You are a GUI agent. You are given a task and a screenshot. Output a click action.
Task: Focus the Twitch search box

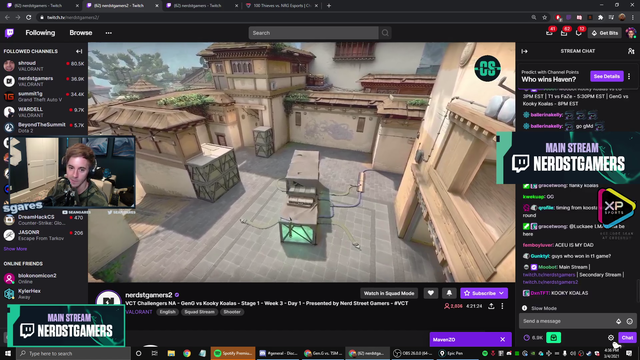pos(313,33)
